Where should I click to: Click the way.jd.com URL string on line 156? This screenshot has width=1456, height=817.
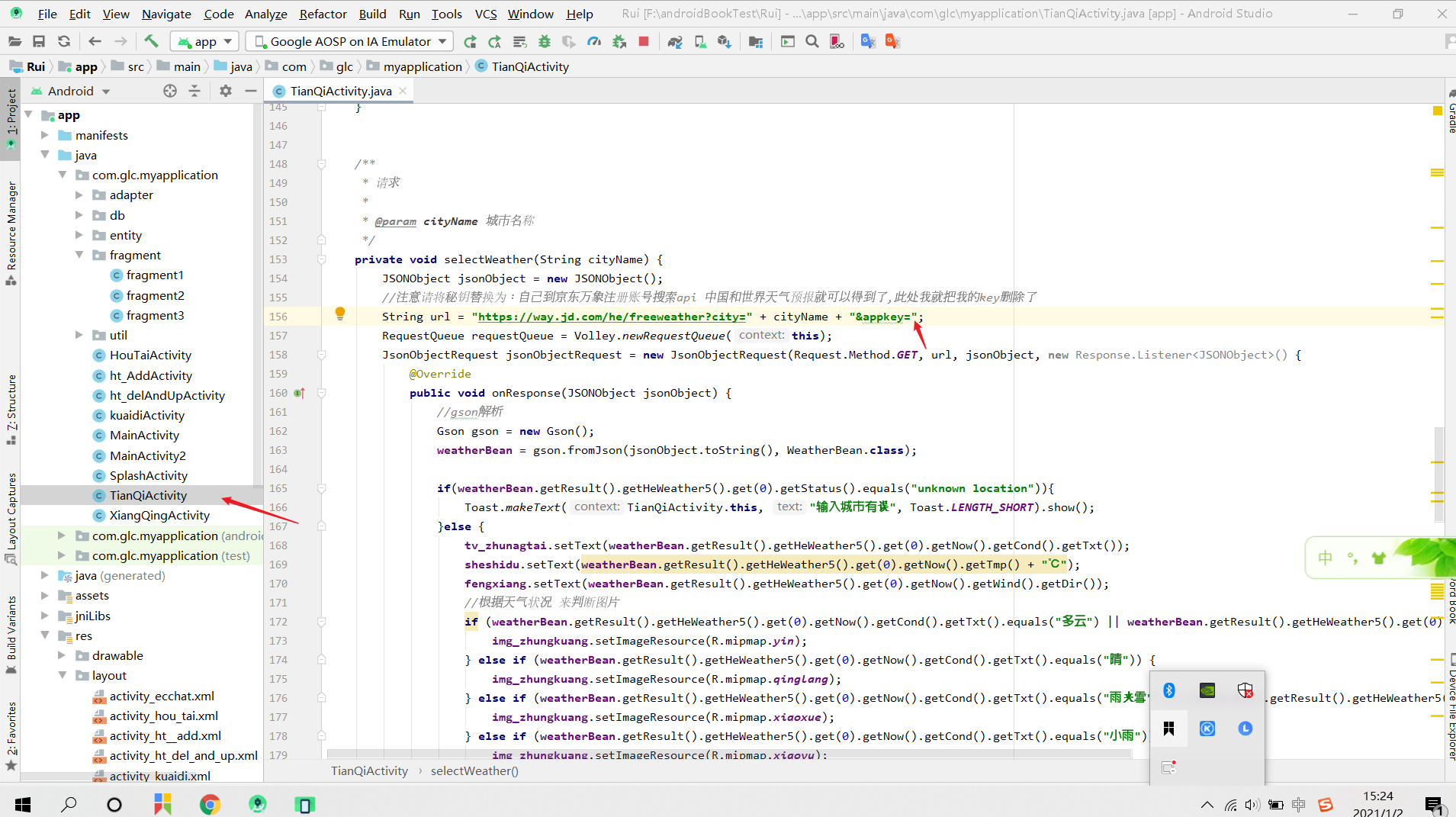click(x=612, y=317)
